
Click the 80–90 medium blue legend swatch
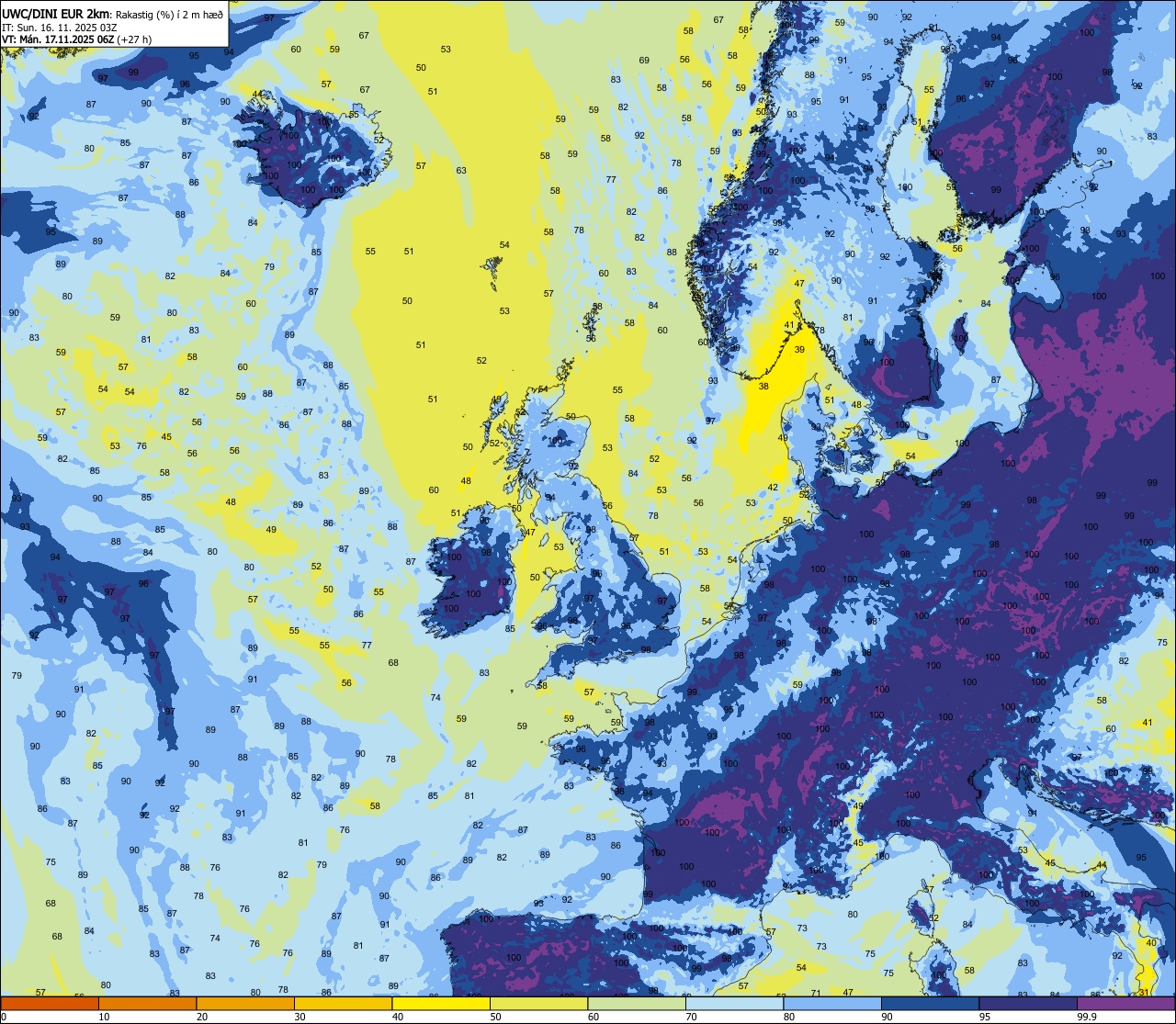pos(832,1003)
